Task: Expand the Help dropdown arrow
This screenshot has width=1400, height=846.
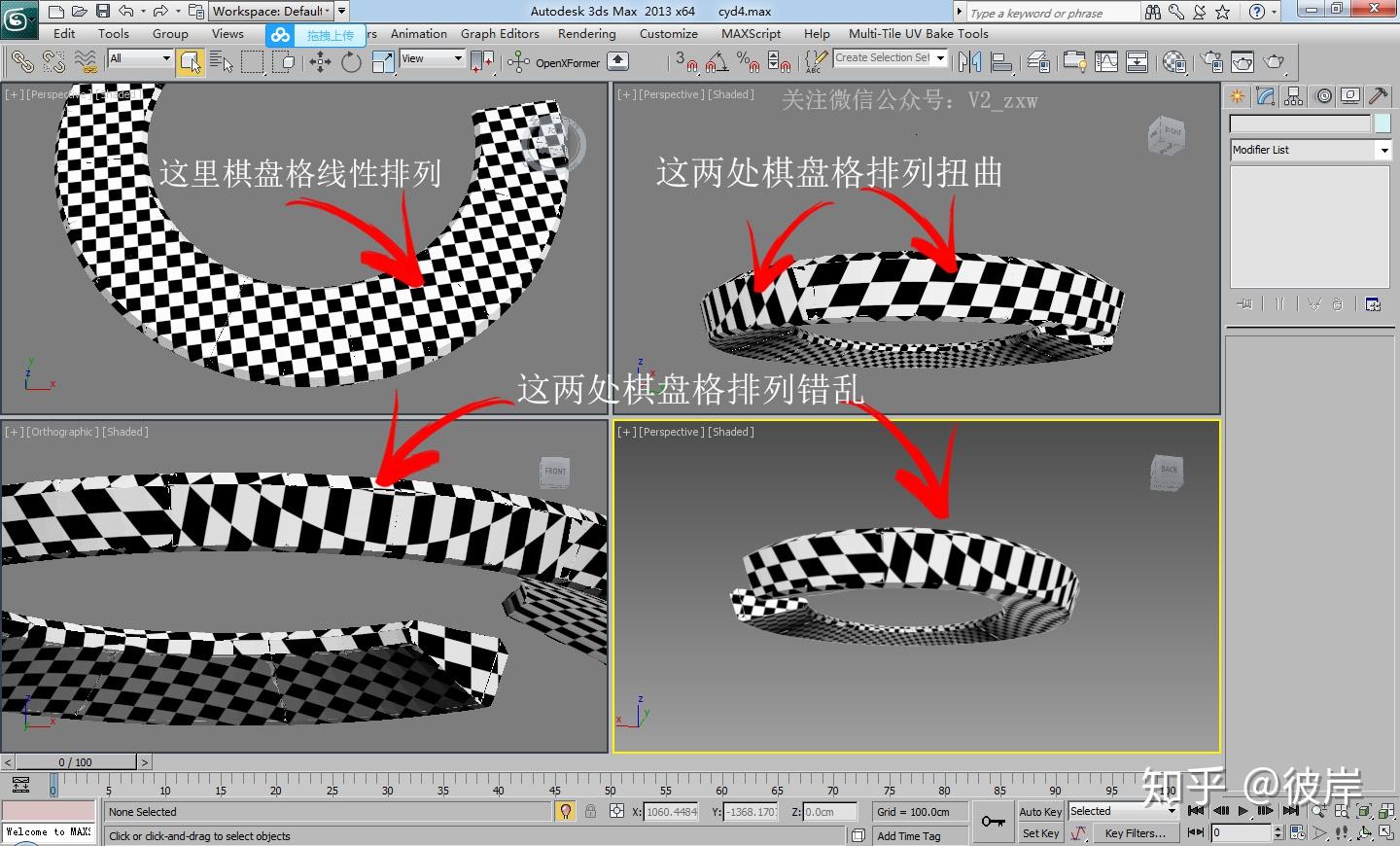Action: point(1275,12)
